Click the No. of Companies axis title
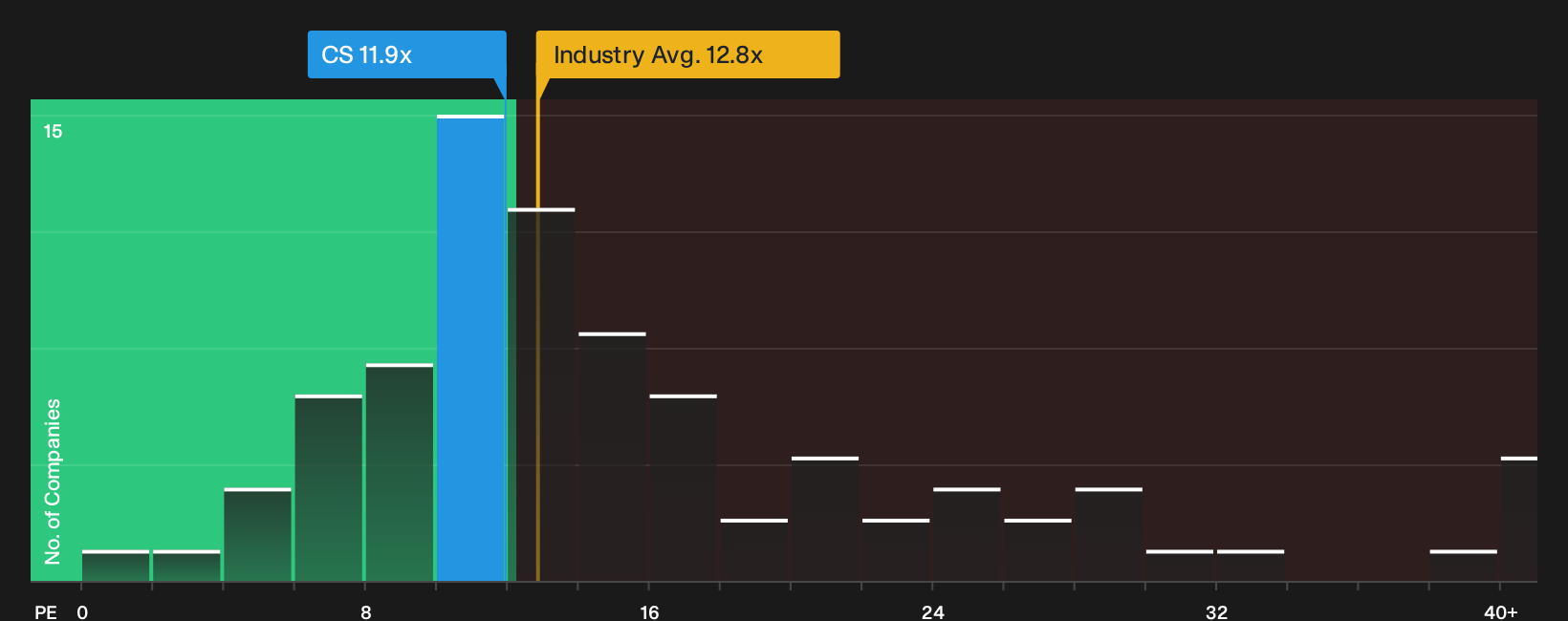 (53, 482)
